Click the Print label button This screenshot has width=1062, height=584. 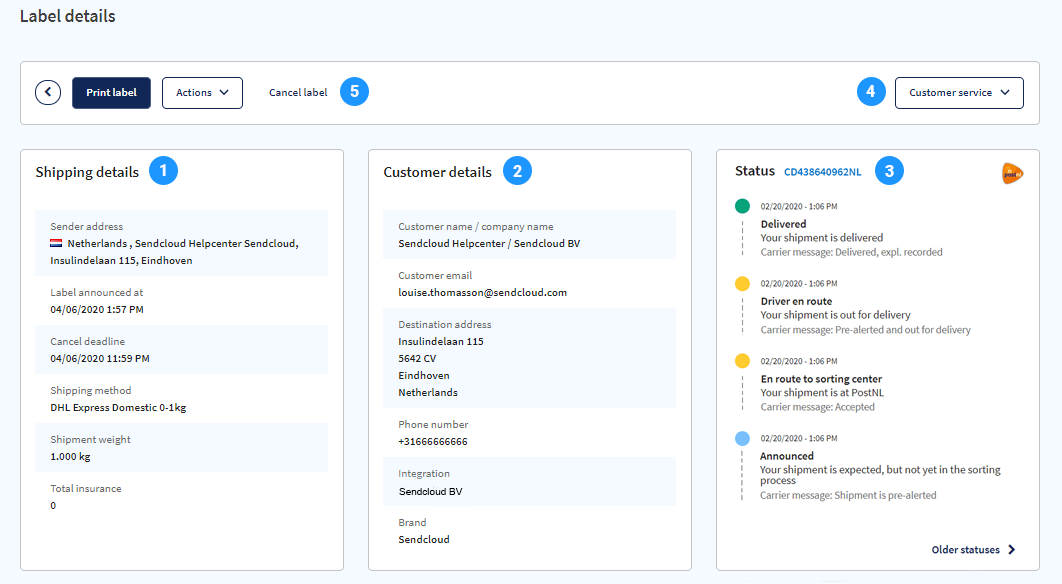111,93
